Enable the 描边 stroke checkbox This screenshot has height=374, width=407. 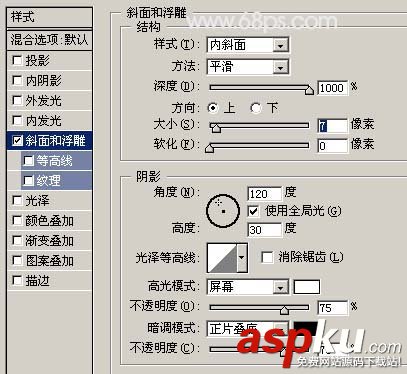tap(17, 280)
